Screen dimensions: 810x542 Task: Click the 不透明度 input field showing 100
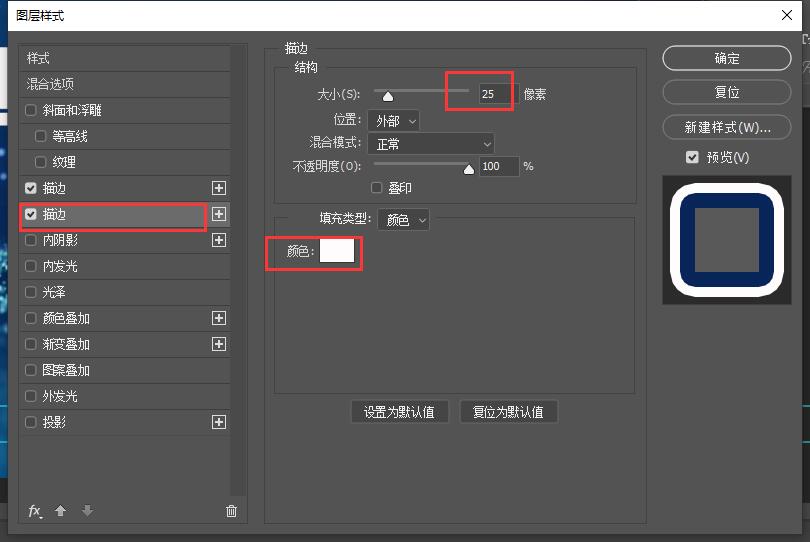[499, 166]
